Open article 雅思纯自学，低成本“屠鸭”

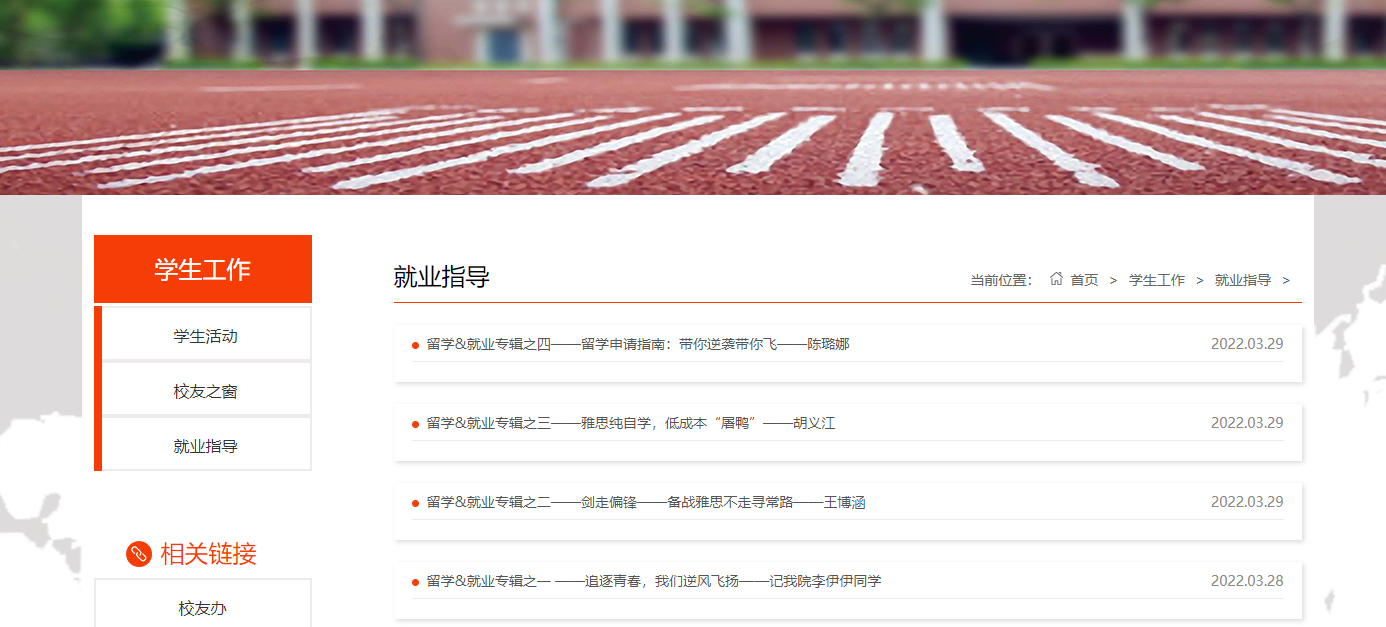pos(631,423)
